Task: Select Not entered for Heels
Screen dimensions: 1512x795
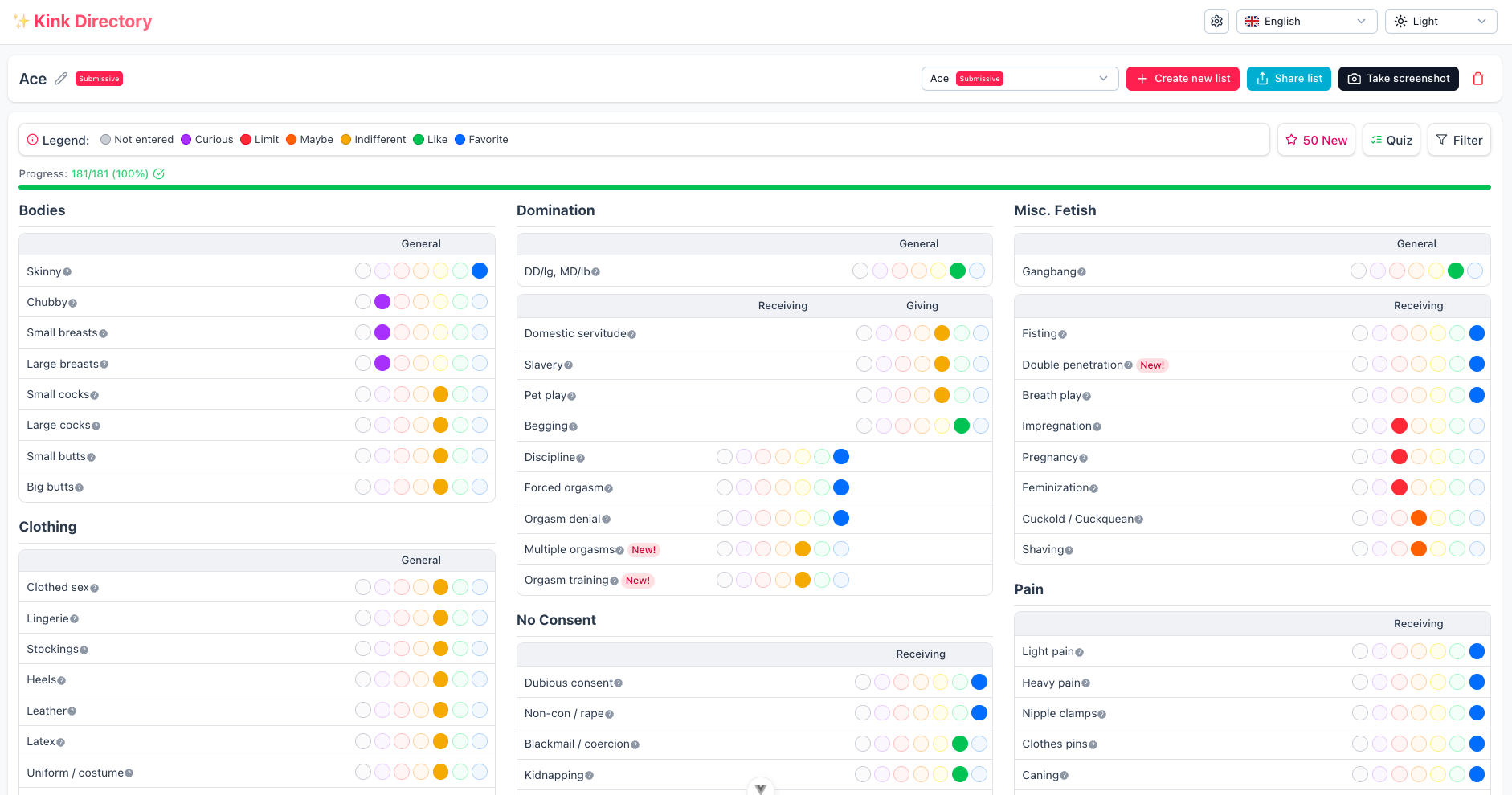Action: (363, 679)
